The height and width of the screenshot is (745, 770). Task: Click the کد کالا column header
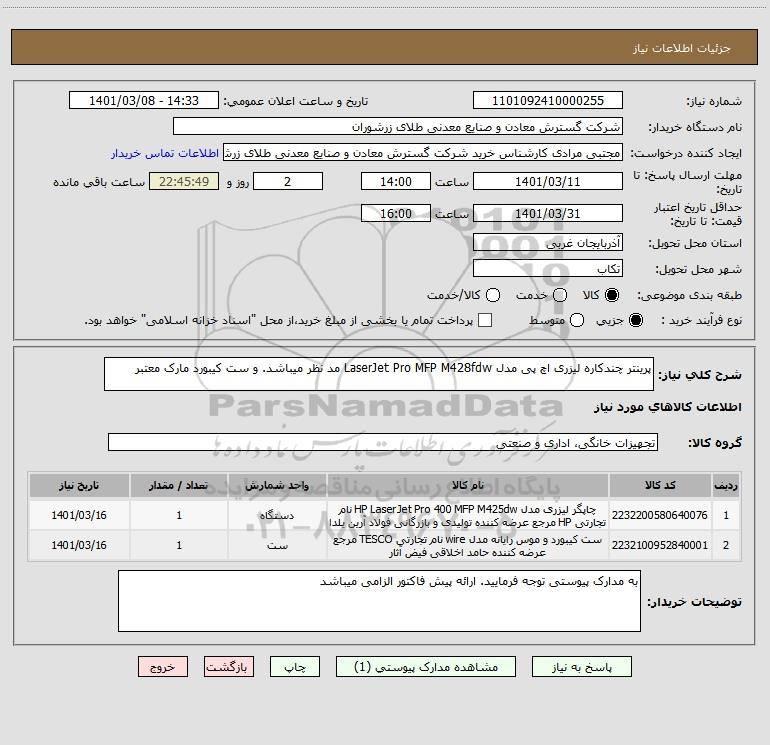[660, 486]
